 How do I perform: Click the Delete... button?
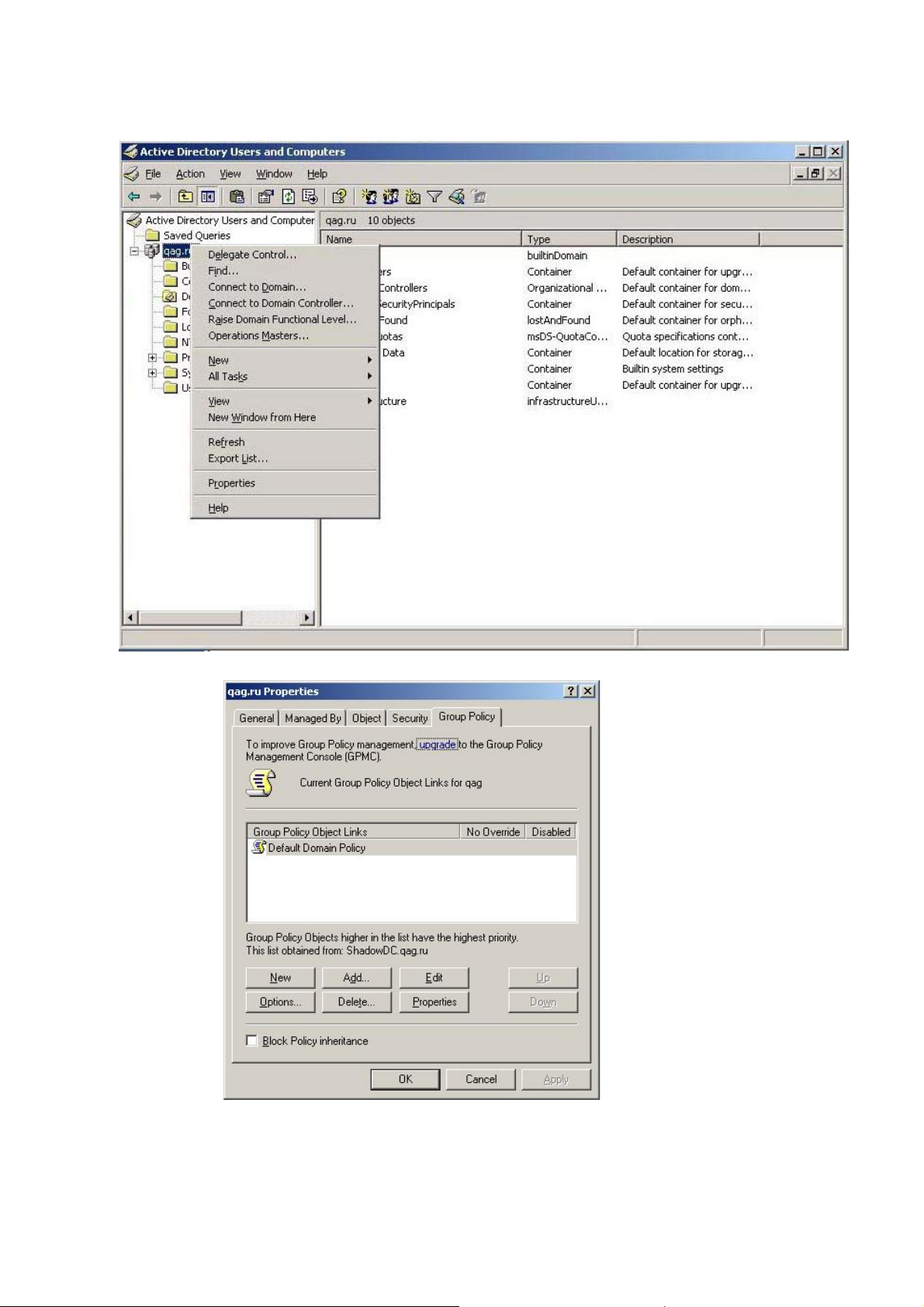[357, 1001]
